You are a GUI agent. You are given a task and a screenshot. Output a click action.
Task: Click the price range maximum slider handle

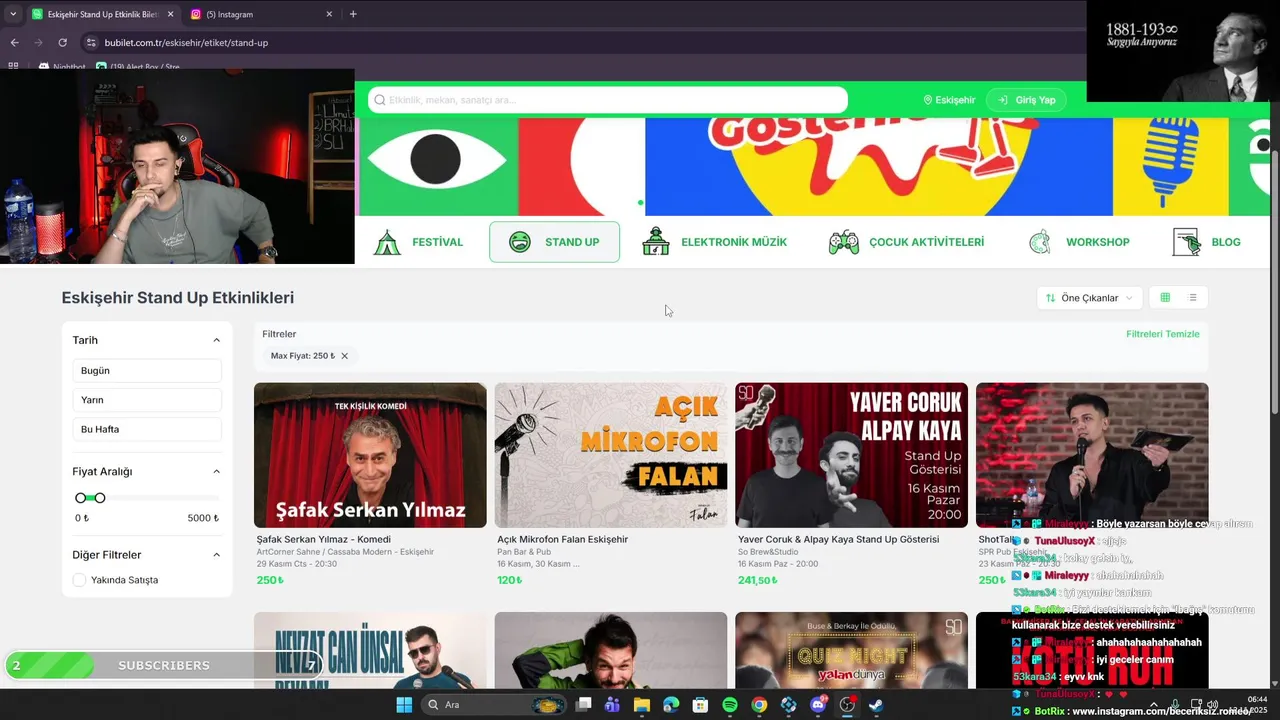100,498
